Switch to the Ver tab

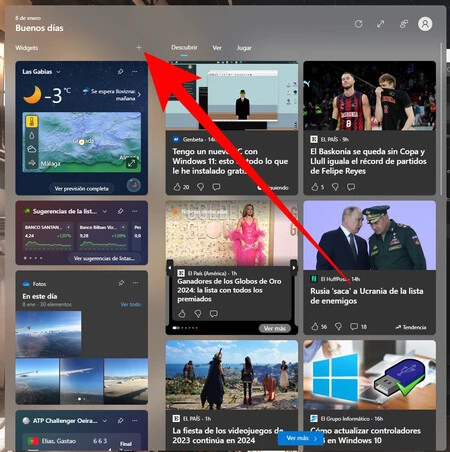(x=217, y=48)
